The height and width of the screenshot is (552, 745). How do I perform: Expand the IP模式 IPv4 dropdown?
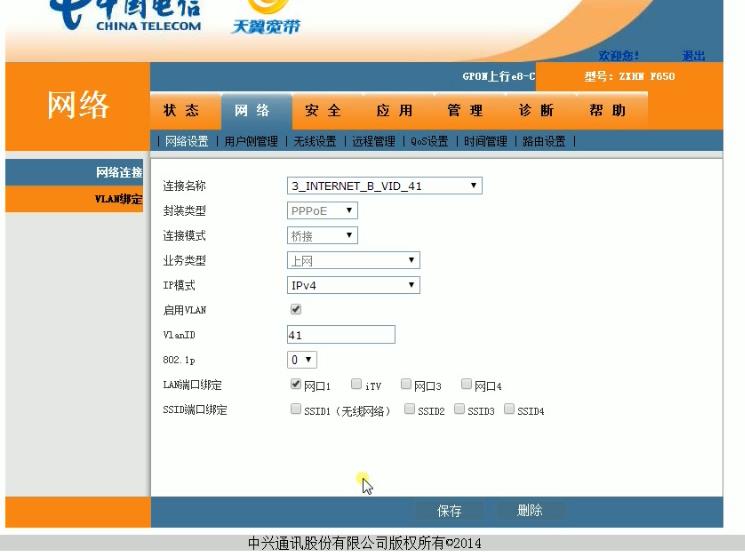pyautogui.click(x=353, y=285)
